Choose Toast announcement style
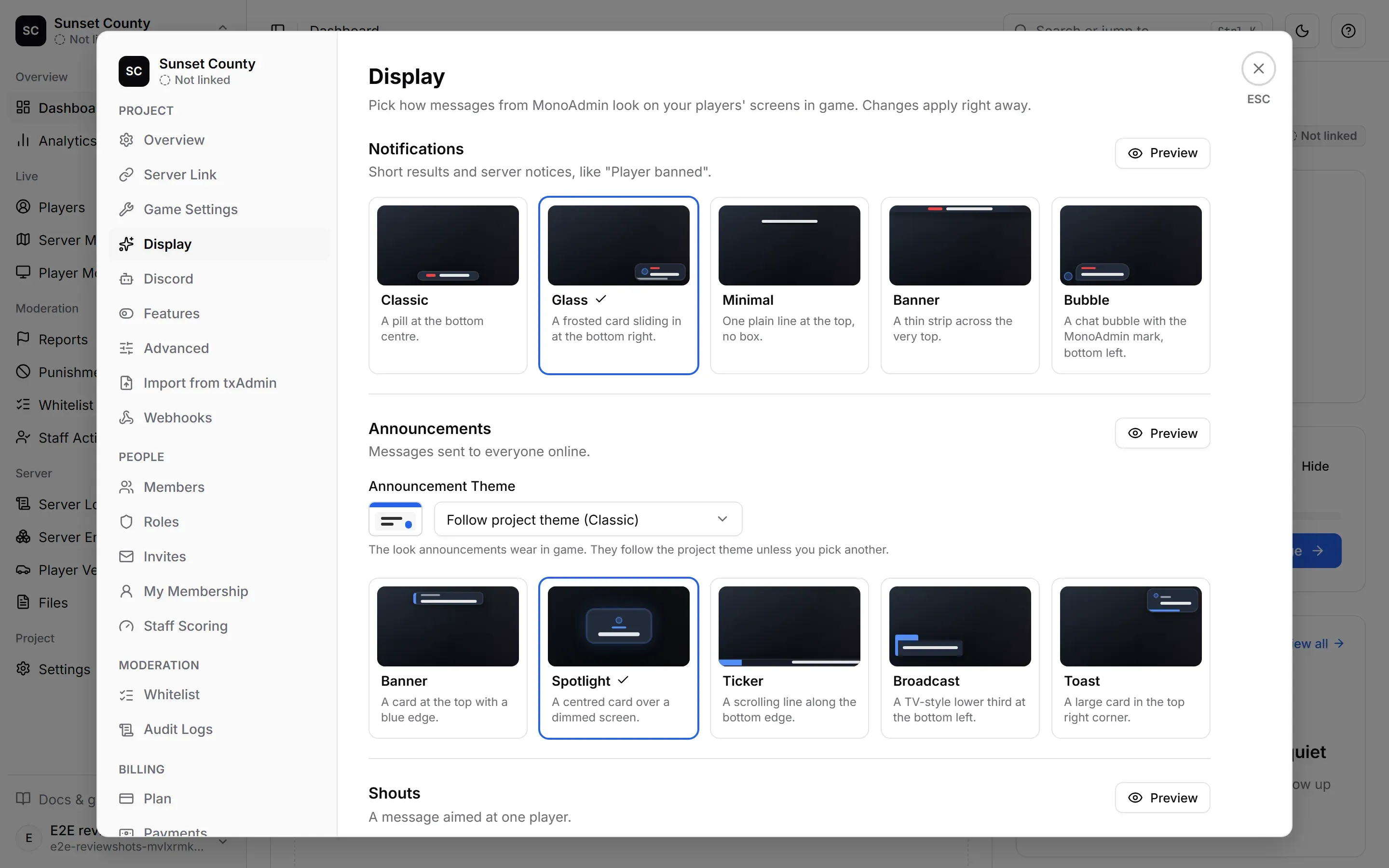The height and width of the screenshot is (868, 1389). (x=1130, y=658)
